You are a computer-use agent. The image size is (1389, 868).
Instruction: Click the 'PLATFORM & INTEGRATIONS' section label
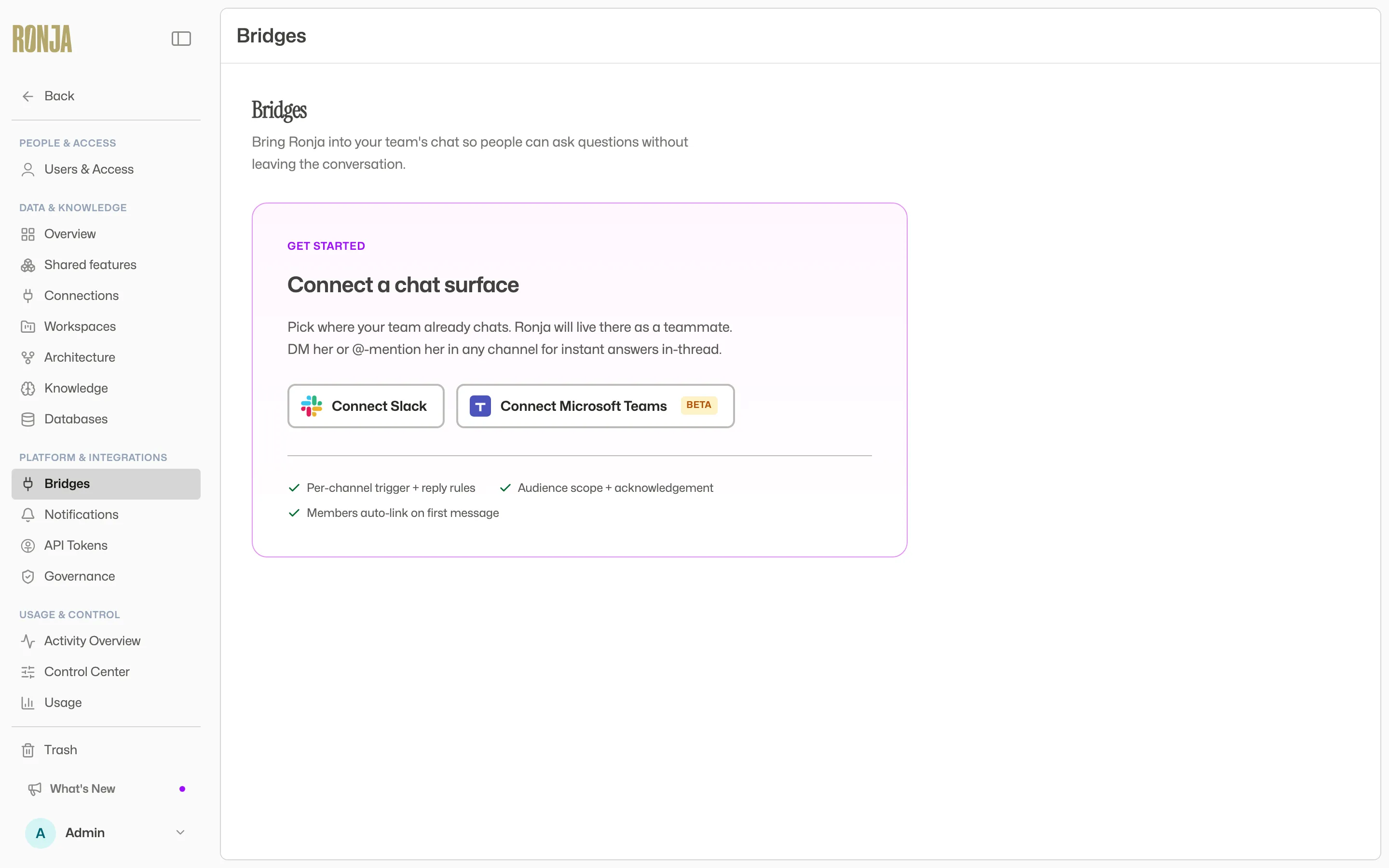pos(93,458)
